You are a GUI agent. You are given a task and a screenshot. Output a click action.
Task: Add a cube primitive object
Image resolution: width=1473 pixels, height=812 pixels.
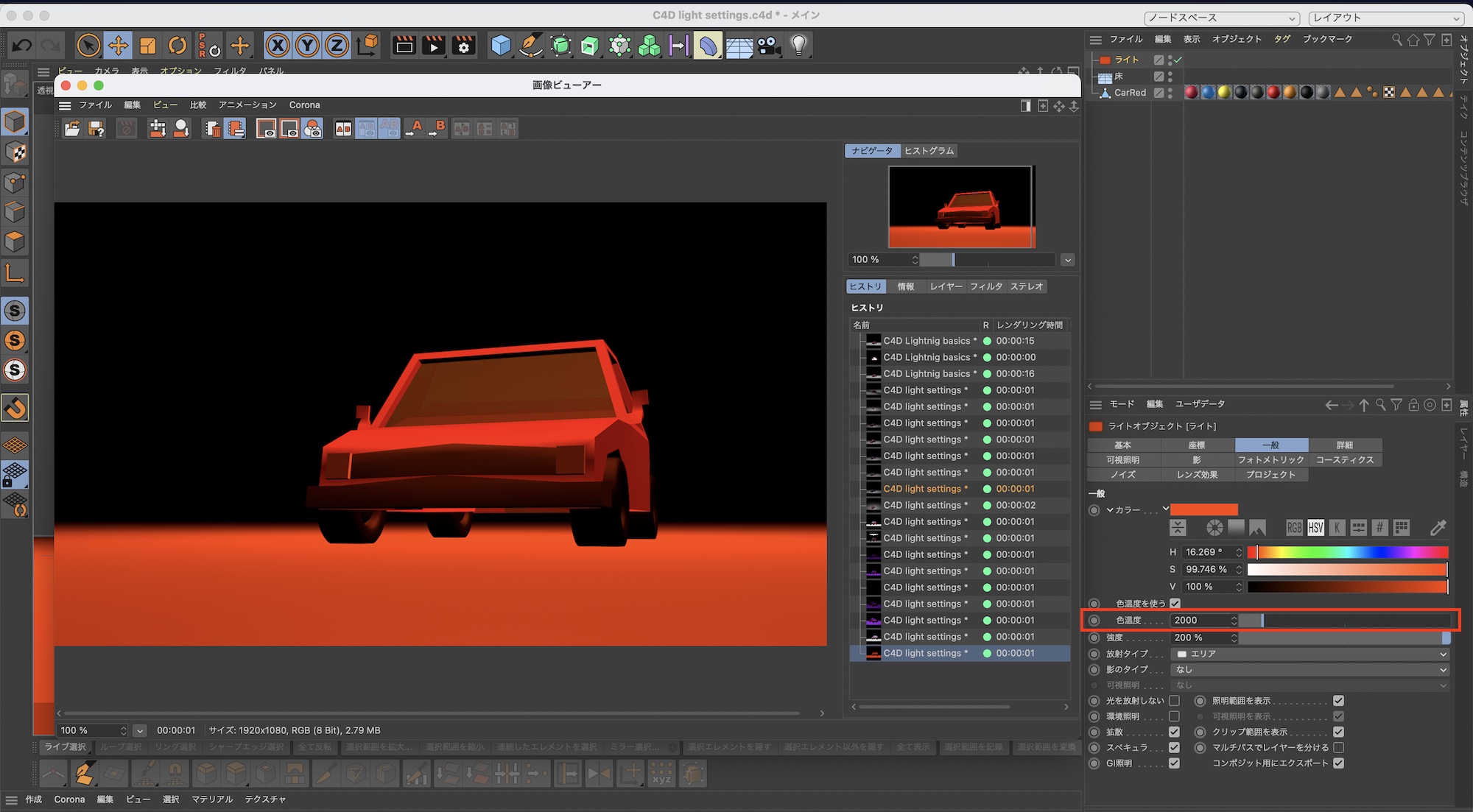point(501,46)
